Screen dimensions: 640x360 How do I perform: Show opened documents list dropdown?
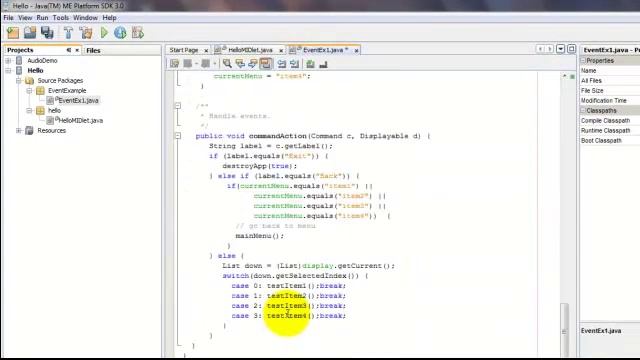click(x=560, y=49)
